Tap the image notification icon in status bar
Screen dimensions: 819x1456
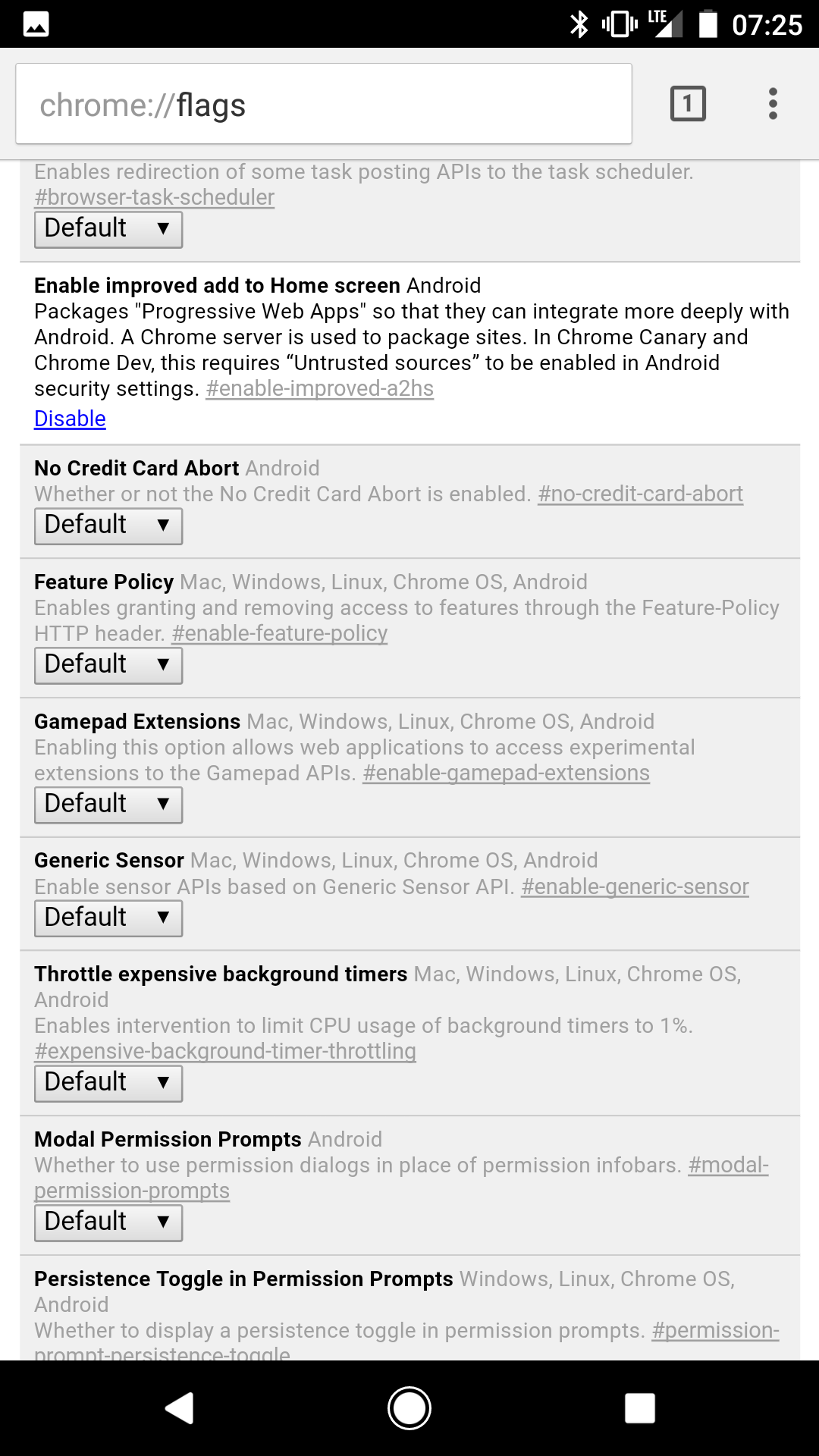pyautogui.click(x=36, y=25)
